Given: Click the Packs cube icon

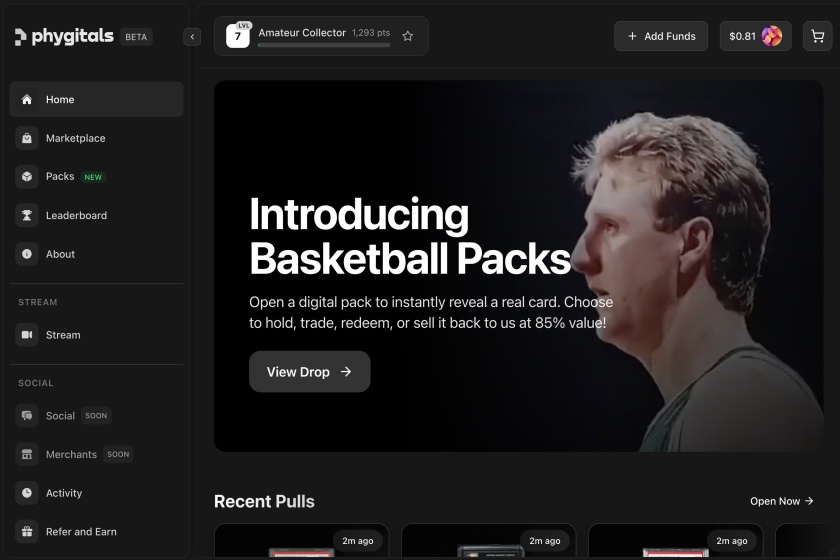Looking at the screenshot, I should (x=27, y=177).
